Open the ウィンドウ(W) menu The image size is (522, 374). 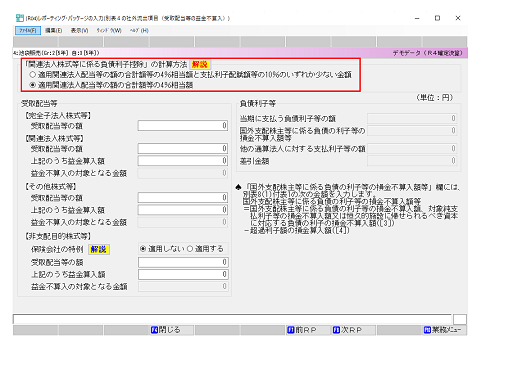(109, 30)
